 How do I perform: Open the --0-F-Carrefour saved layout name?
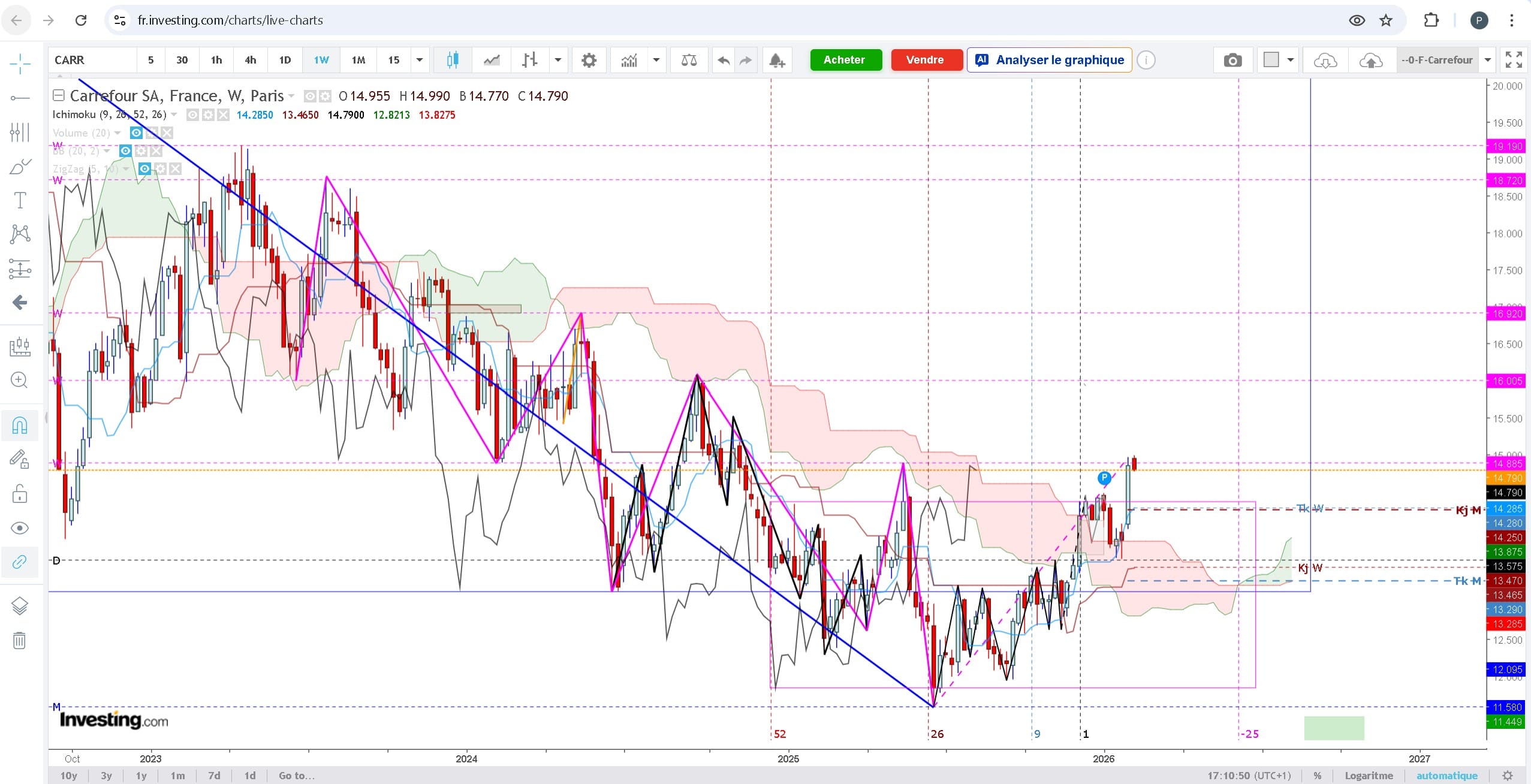pos(1437,60)
